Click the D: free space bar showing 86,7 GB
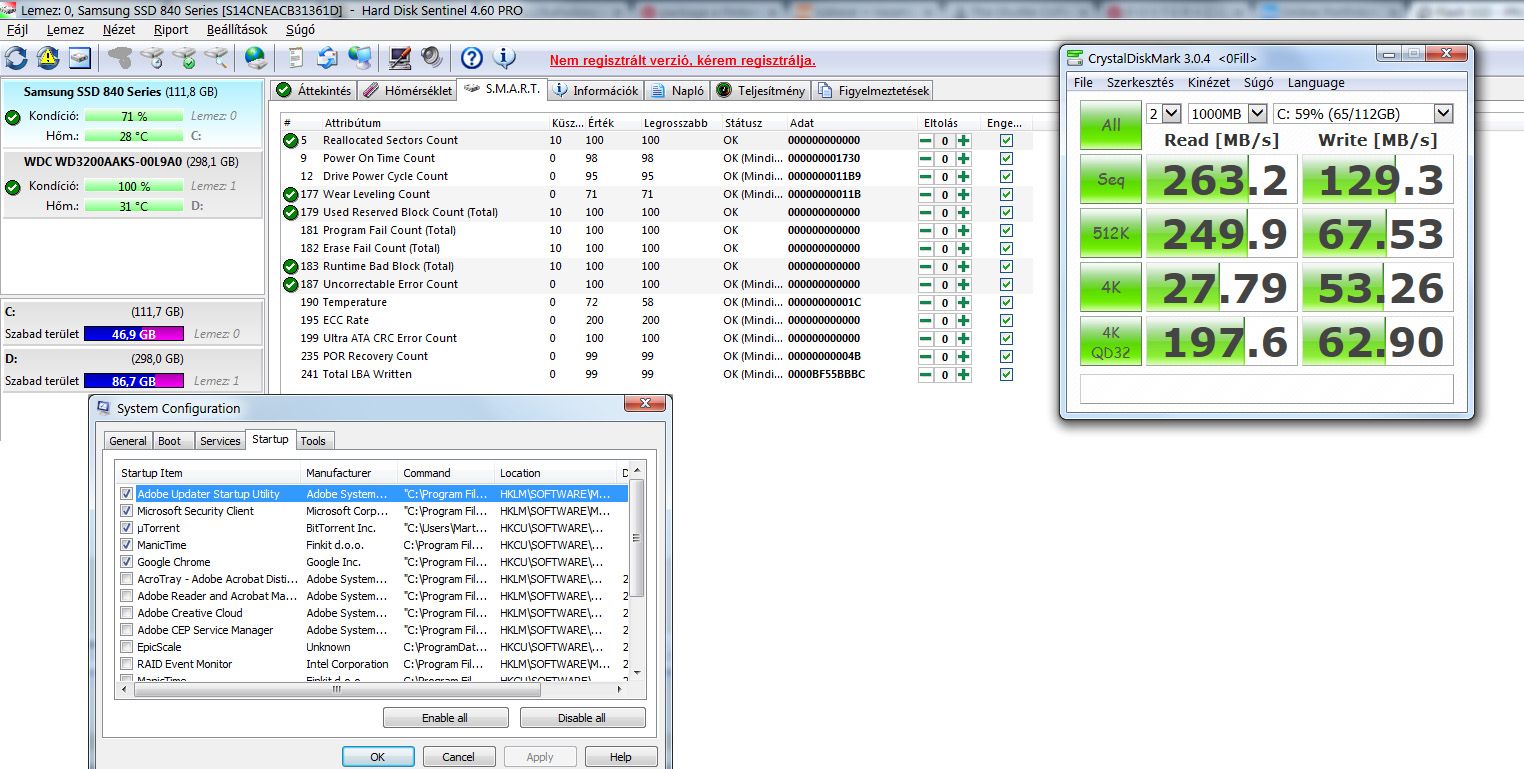Image resolution: width=1524 pixels, height=769 pixels. point(133,381)
